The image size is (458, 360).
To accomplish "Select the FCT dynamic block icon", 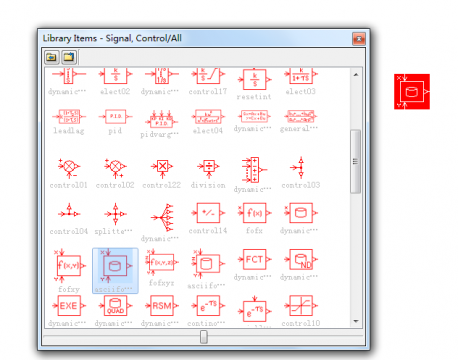I will (x=254, y=259).
